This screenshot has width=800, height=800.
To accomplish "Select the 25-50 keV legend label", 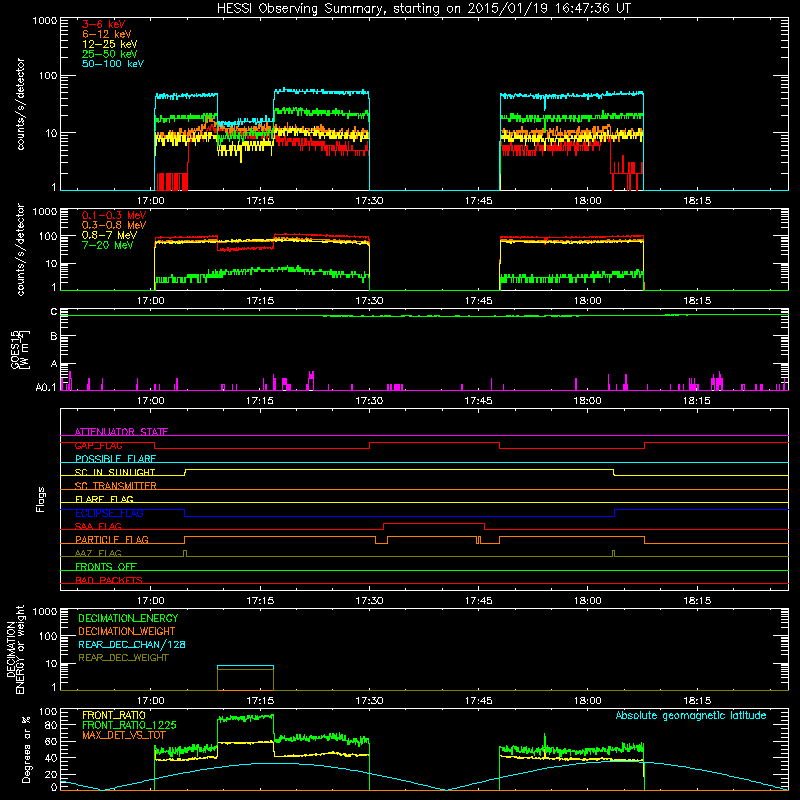I will (110, 54).
